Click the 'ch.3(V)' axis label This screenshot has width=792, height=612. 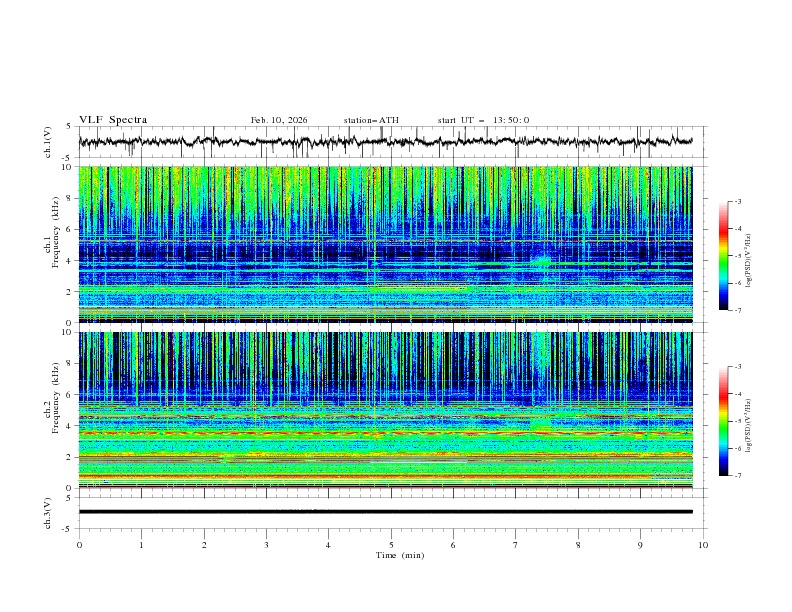coord(48,513)
